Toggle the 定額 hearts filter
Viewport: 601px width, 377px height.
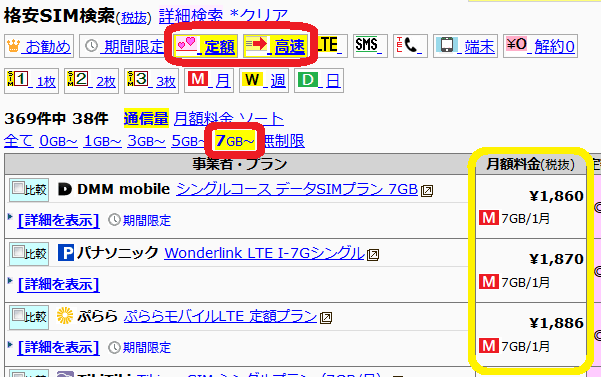(205, 46)
